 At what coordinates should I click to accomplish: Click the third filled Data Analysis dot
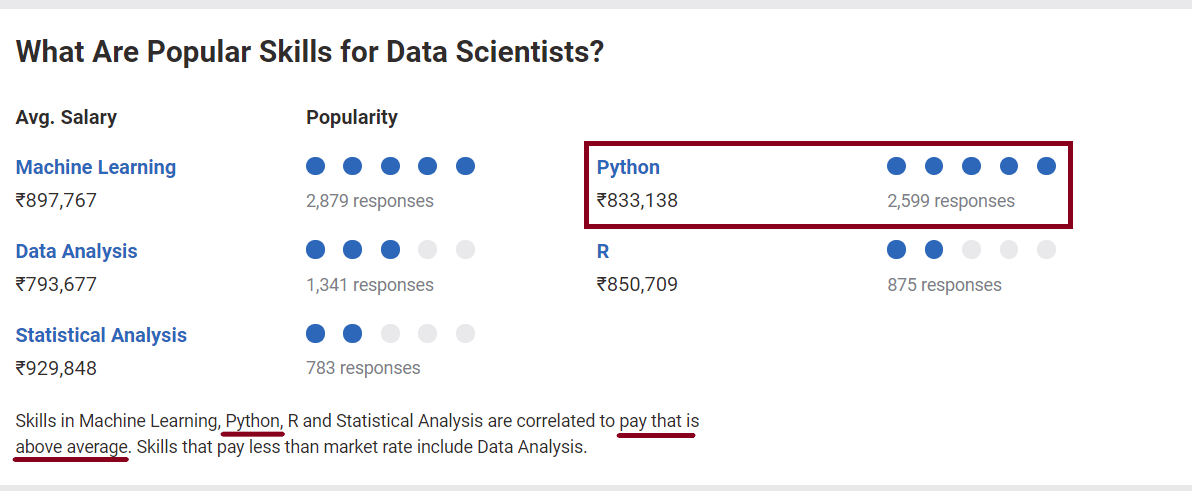click(x=390, y=249)
